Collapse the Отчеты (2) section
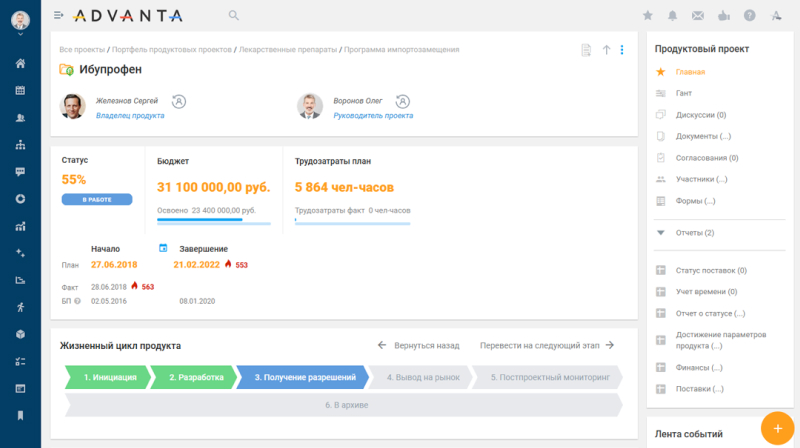This screenshot has width=800, height=448. (660, 233)
